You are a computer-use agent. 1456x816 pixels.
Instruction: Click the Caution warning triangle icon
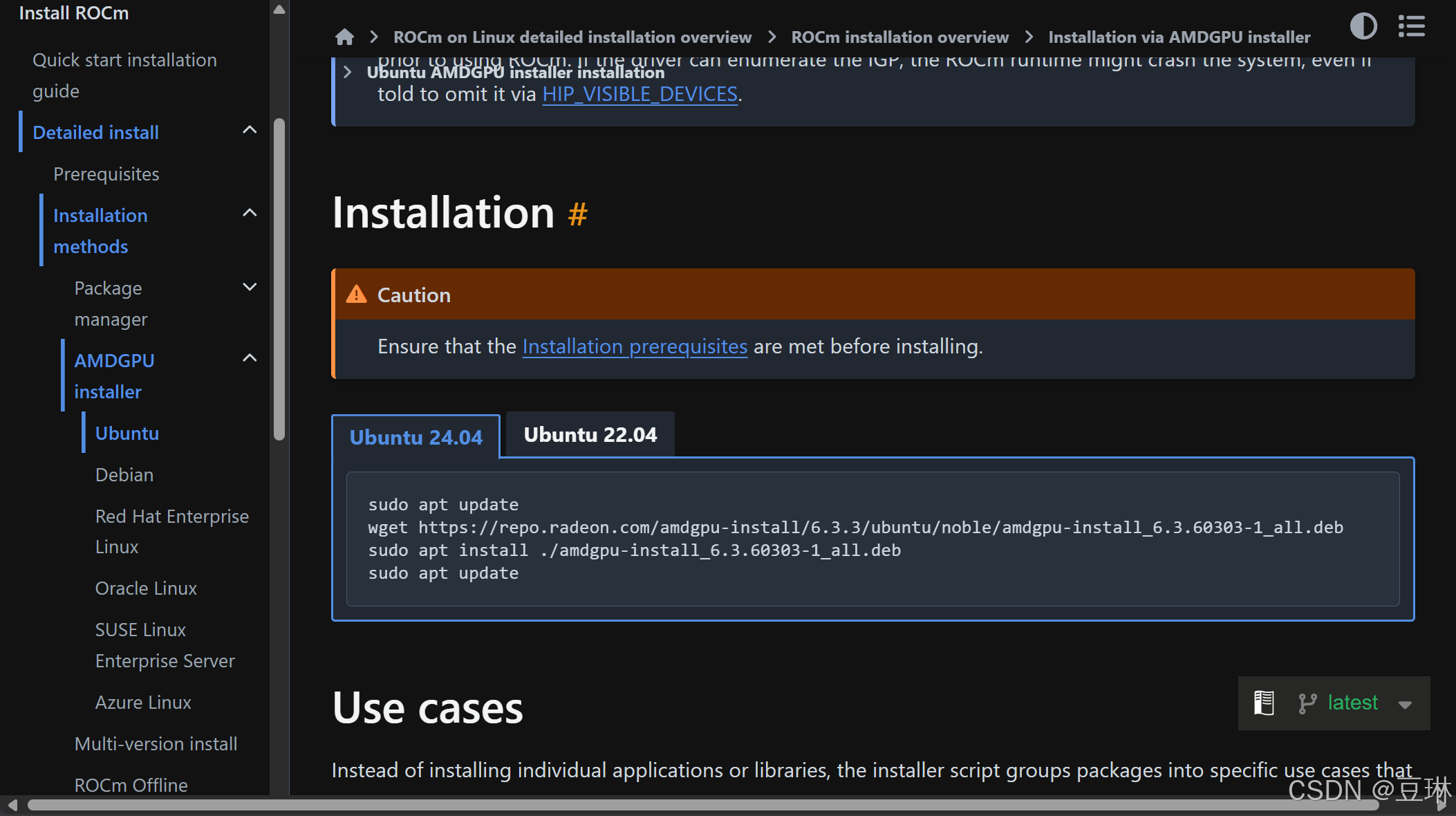click(x=357, y=295)
